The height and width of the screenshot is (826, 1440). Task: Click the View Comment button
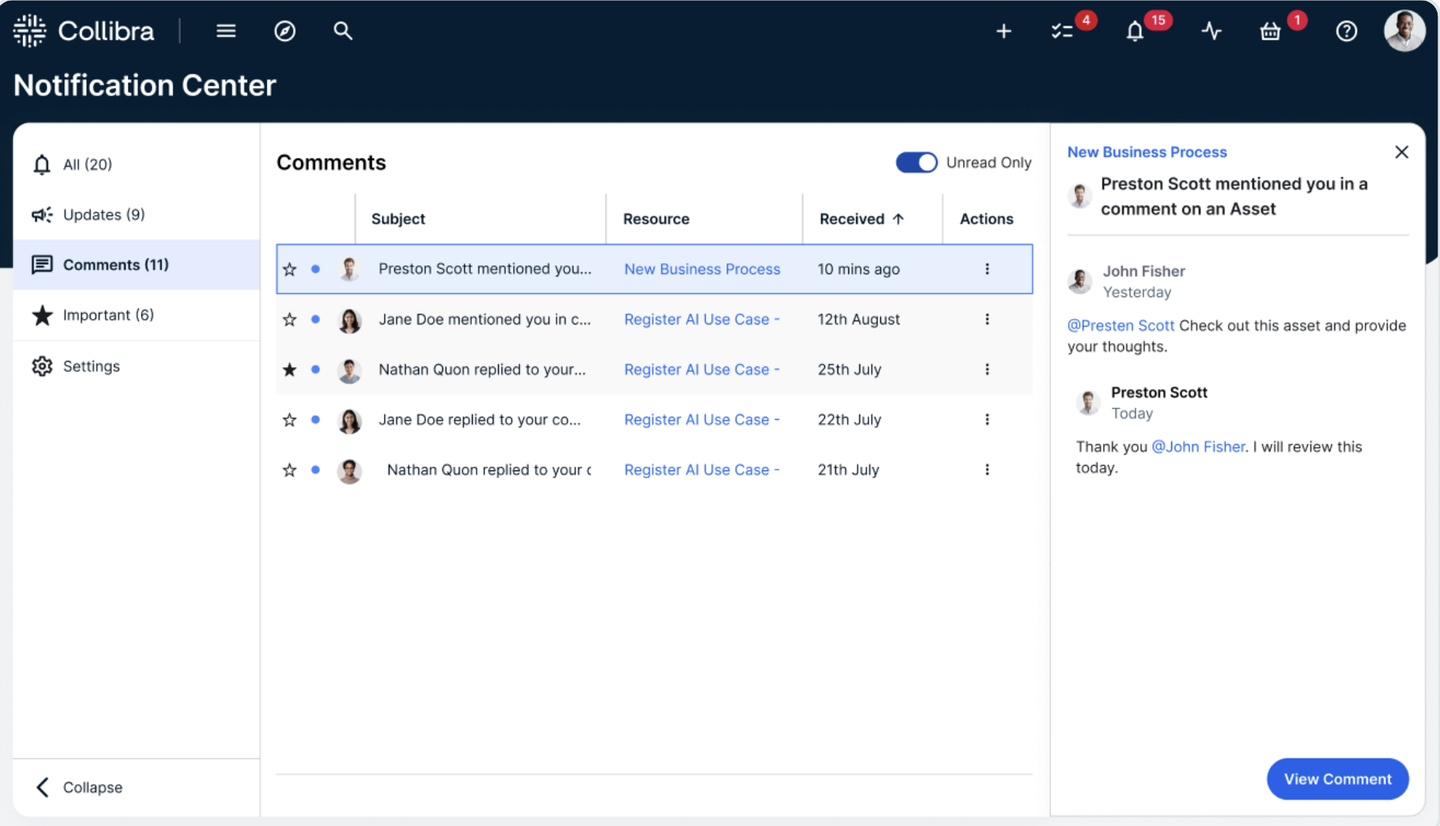[x=1337, y=779]
